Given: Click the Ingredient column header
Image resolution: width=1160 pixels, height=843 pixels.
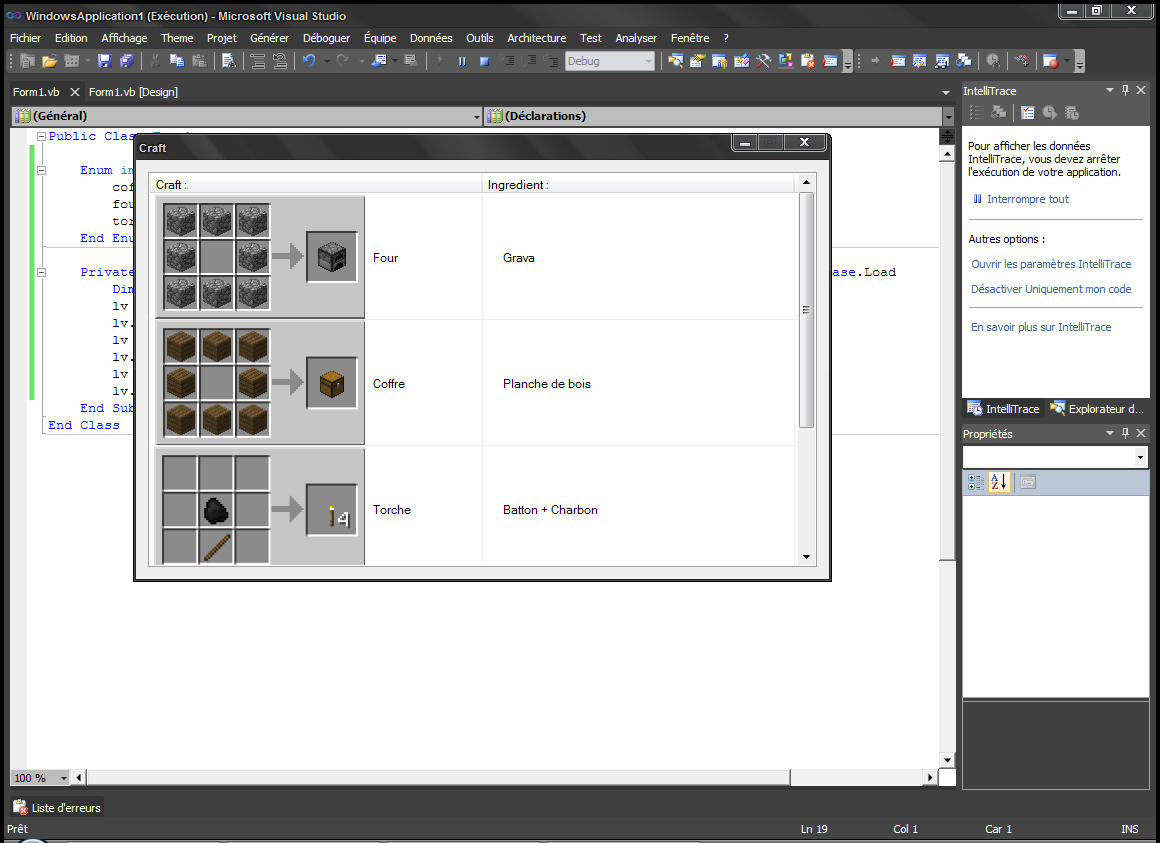Looking at the screenshot, I should [x=638, y=185].
